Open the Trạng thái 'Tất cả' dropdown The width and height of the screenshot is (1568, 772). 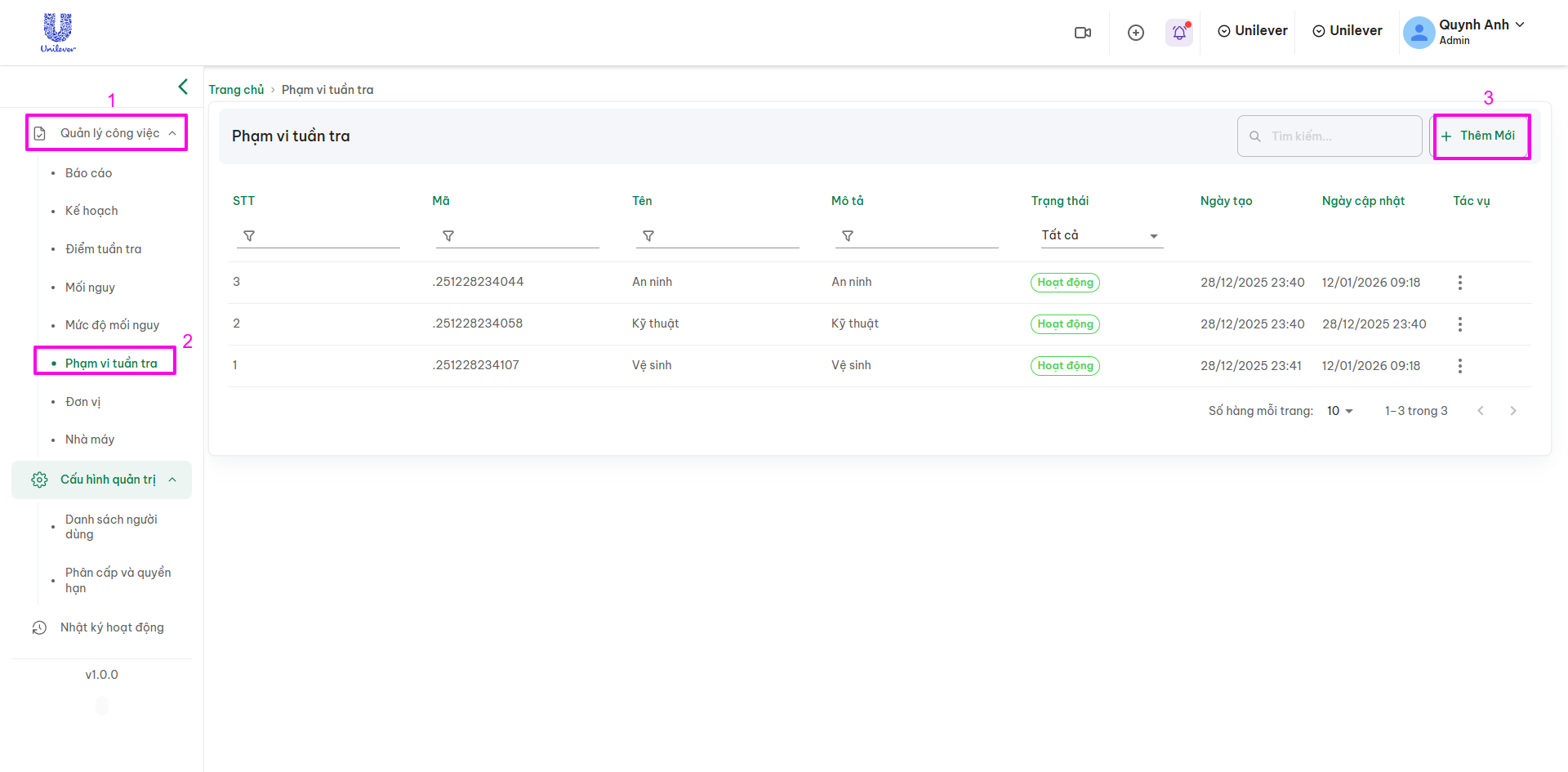click(1099, 235)
